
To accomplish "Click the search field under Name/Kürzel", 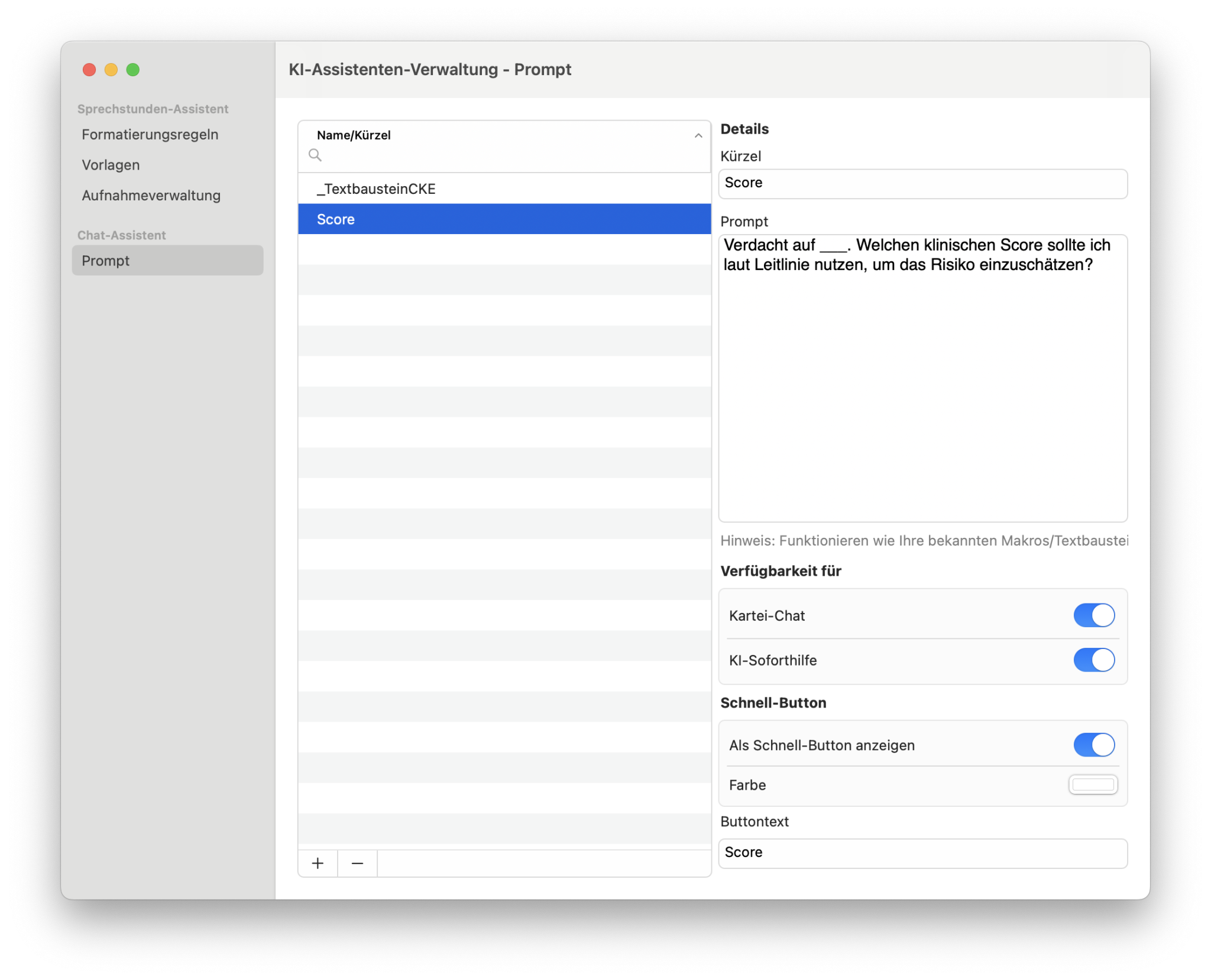I will [504, 155].
